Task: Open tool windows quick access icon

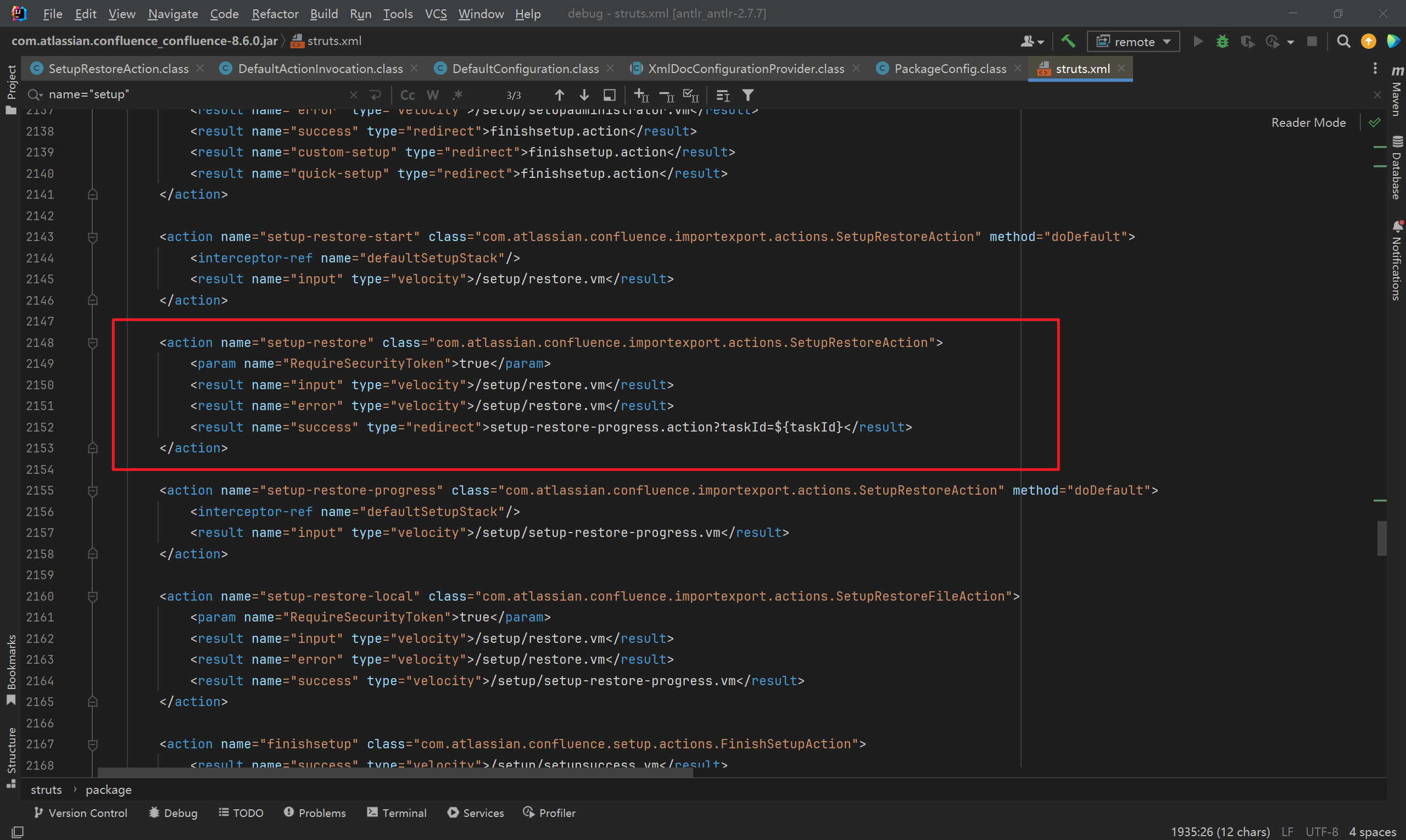Action: pos(18,832)
